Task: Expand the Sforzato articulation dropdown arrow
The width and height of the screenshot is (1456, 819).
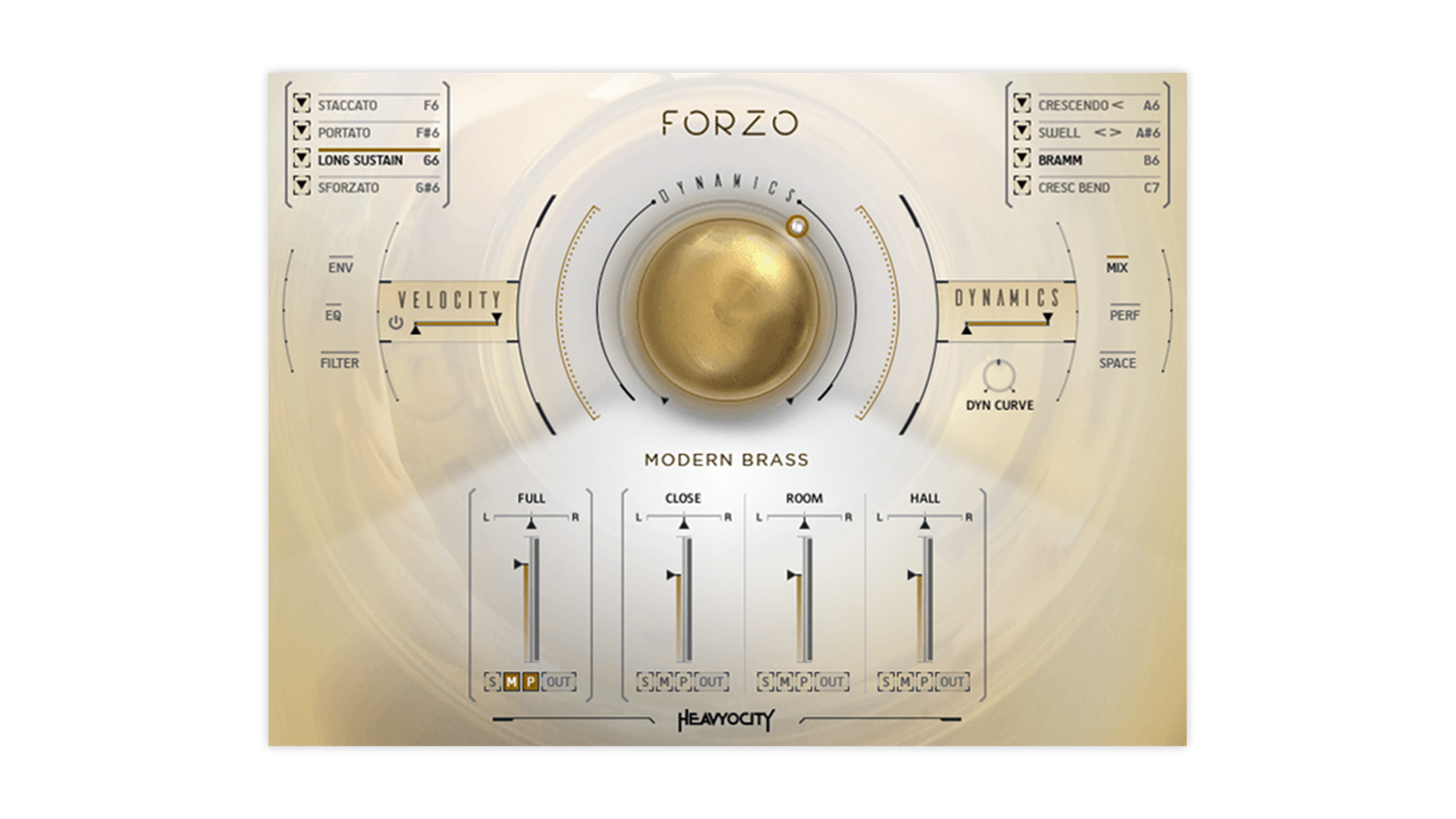Action: pos(302,186)
